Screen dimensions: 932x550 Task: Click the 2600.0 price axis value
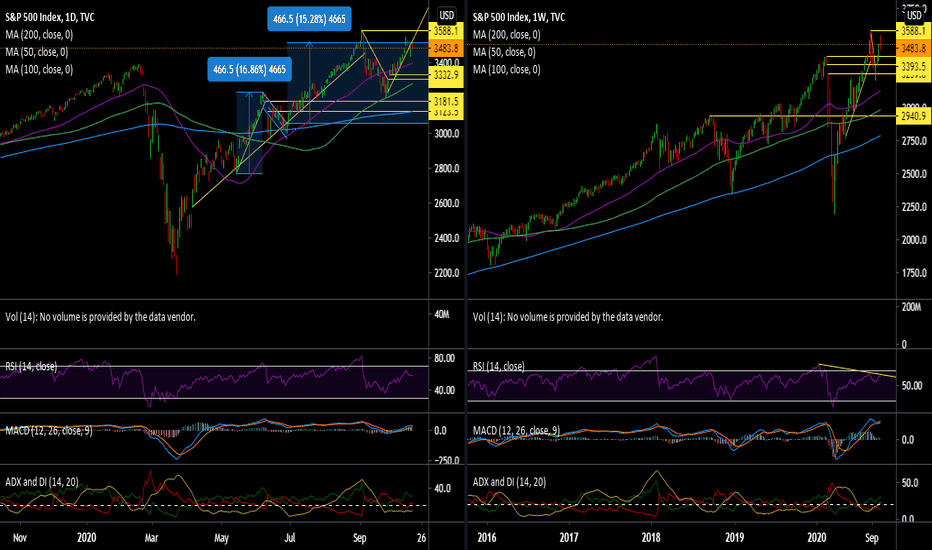click(x=447, y=203)
